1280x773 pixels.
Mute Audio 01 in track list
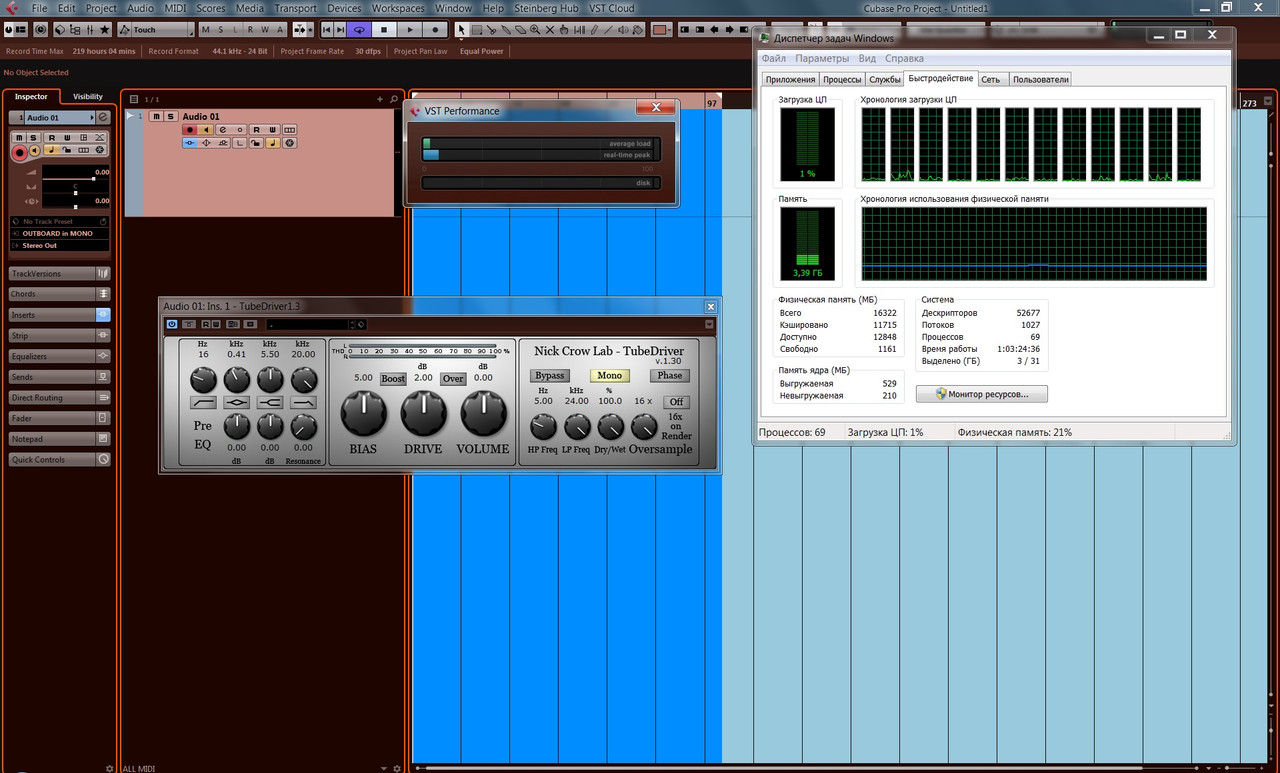tap(157, 117)
